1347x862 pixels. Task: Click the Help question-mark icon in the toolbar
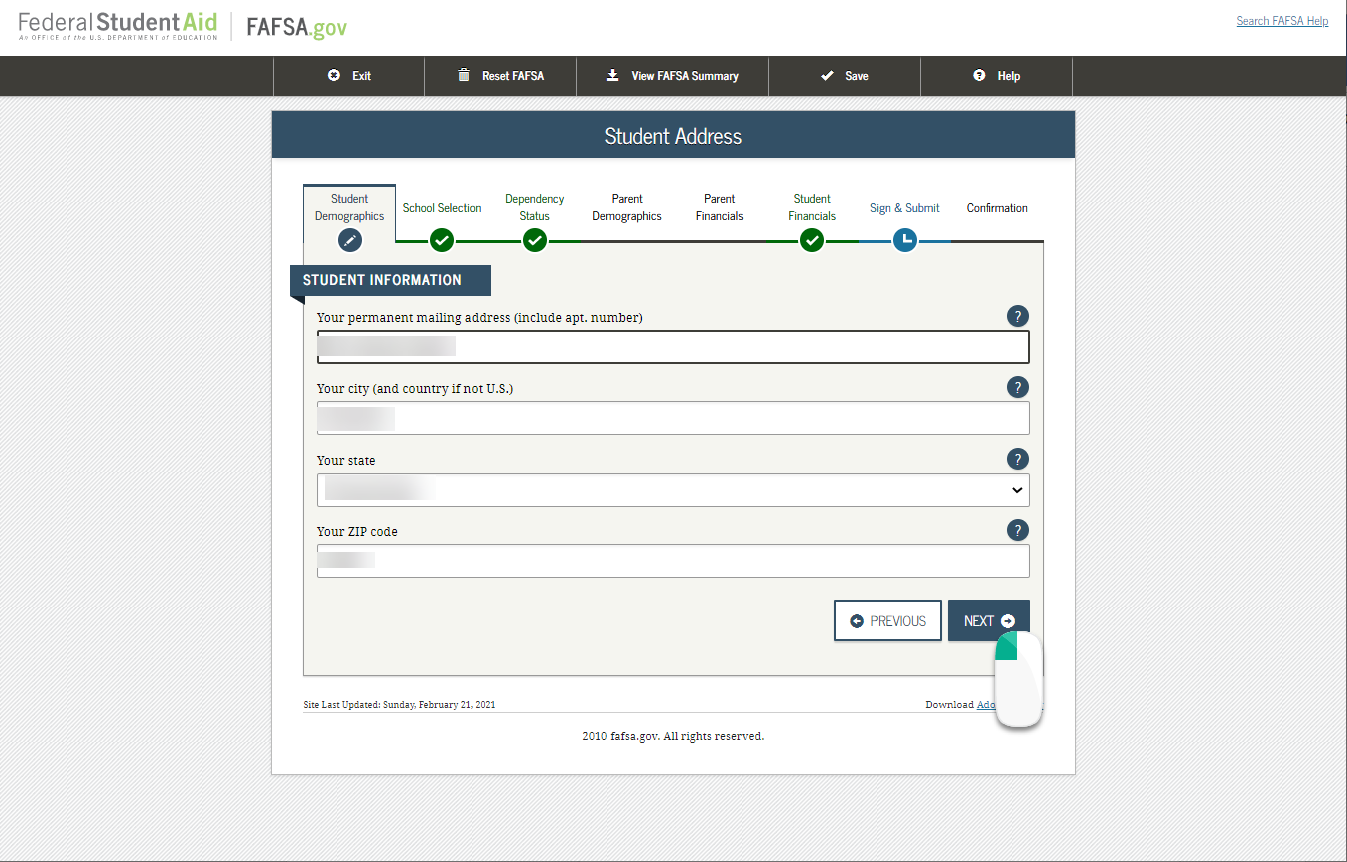[x=977, y=75]
